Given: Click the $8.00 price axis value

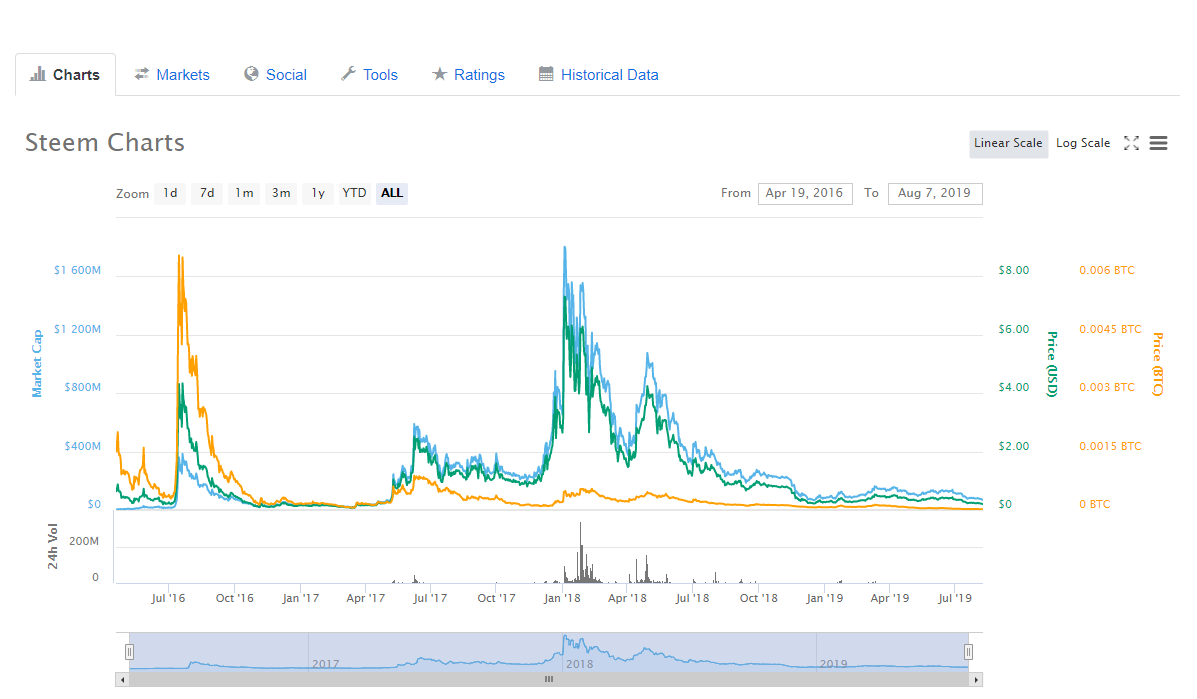Looking at the screenshot, I should [1014, 270].
